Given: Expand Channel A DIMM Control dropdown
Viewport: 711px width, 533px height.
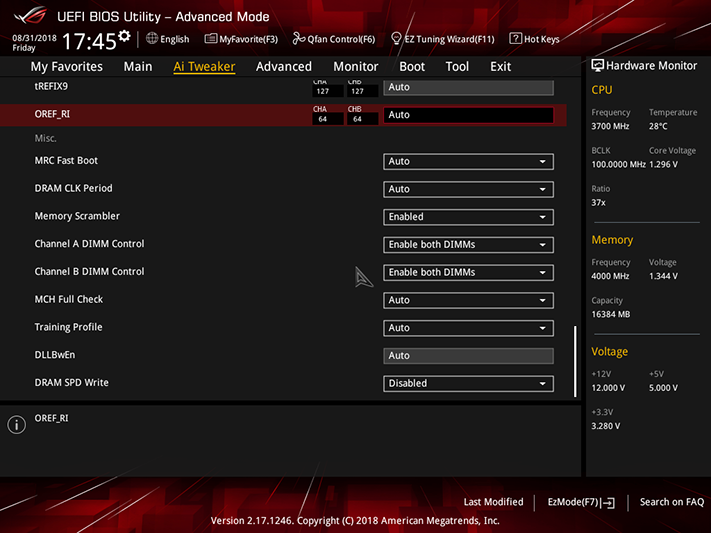Looking at the screenshot, I should pyautogui.click(x=468, y=244).
